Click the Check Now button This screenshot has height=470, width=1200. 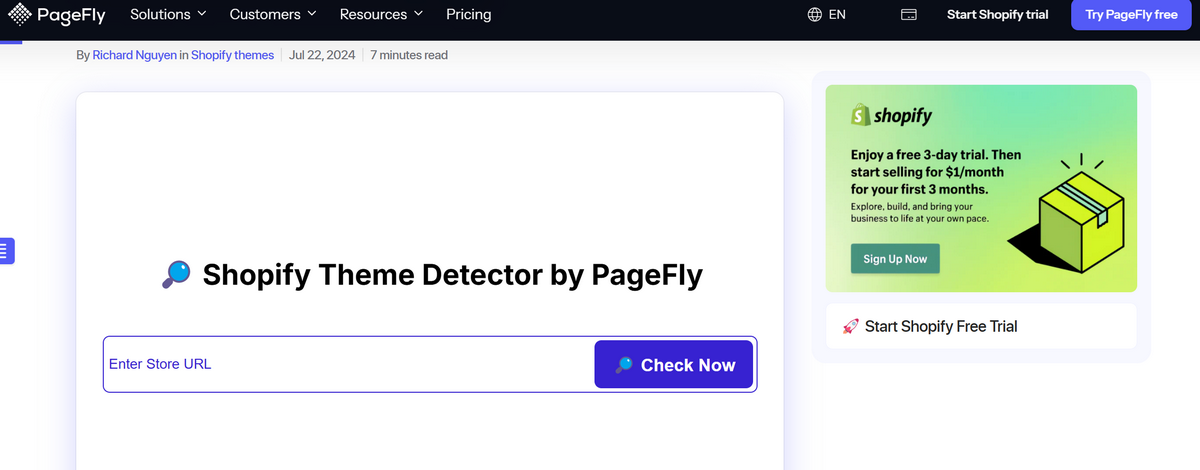click(674, 365)
